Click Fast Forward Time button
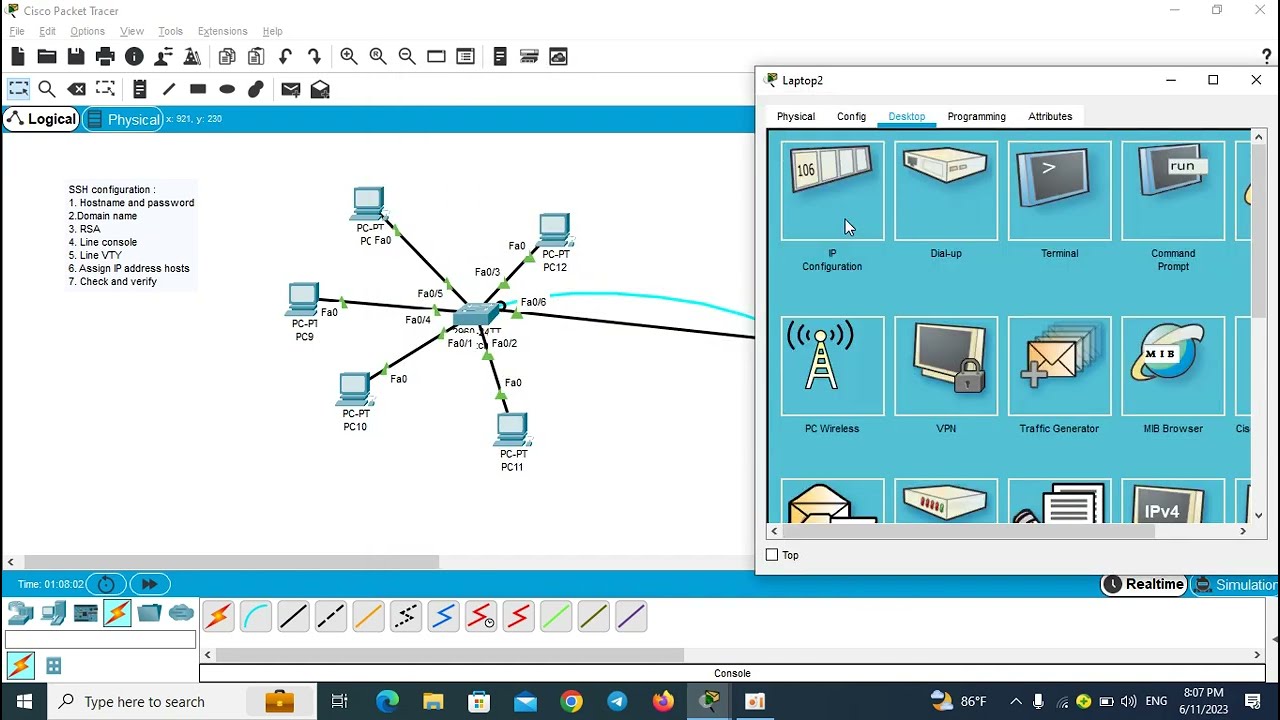 [149, 584]
